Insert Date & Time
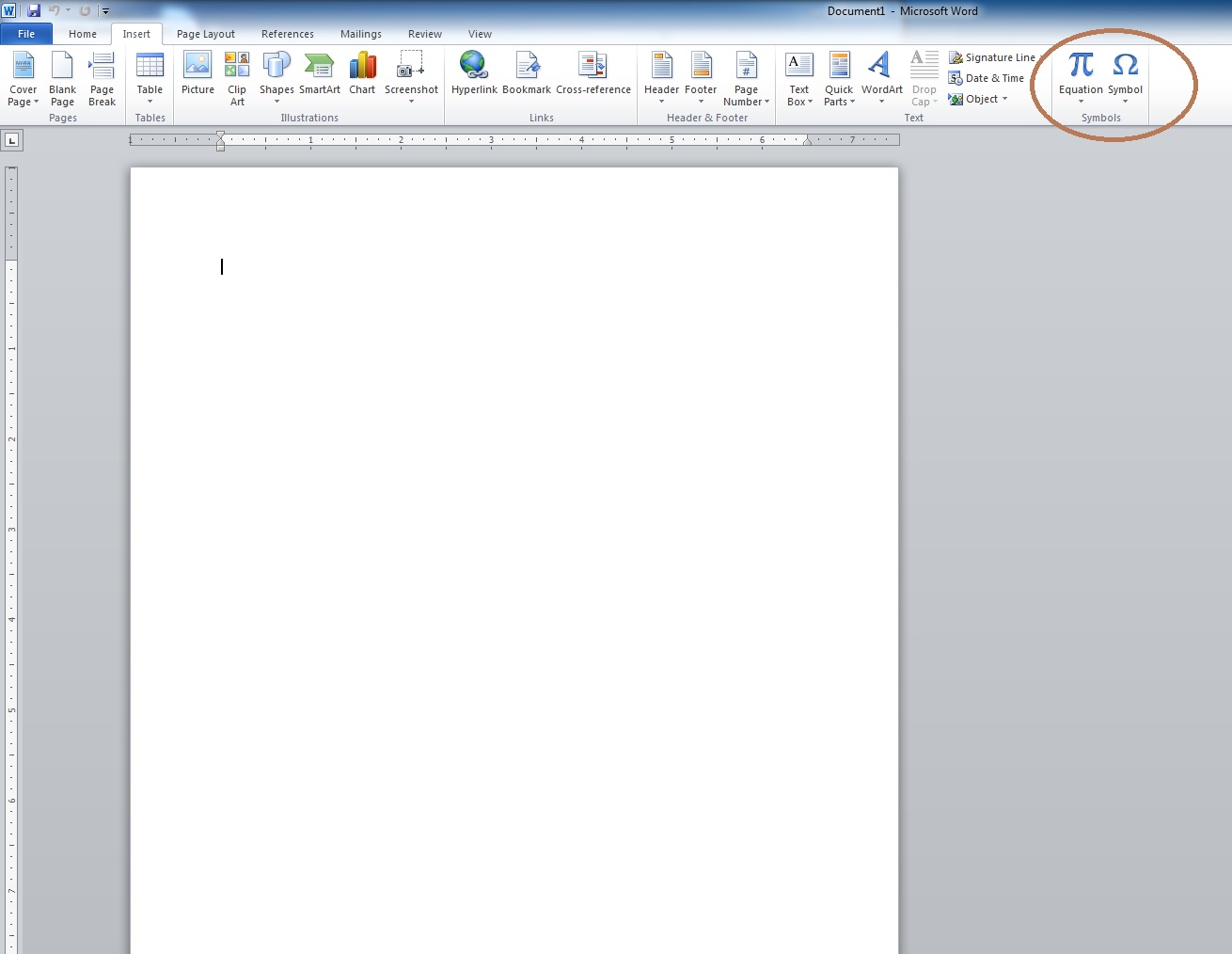The image size is (1232, 954). pyautogui.click(x=987, y=78)
